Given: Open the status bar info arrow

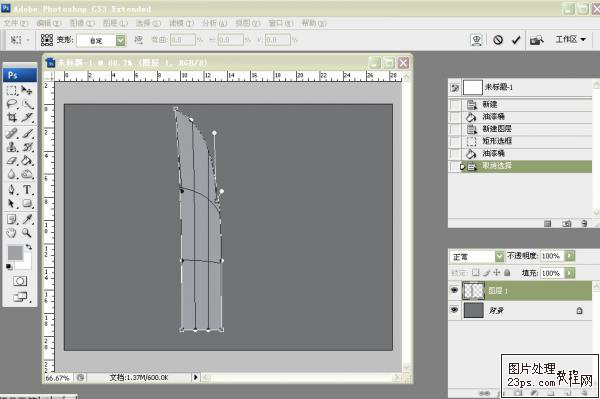Looking at the screenshot, I should point(196,377).
